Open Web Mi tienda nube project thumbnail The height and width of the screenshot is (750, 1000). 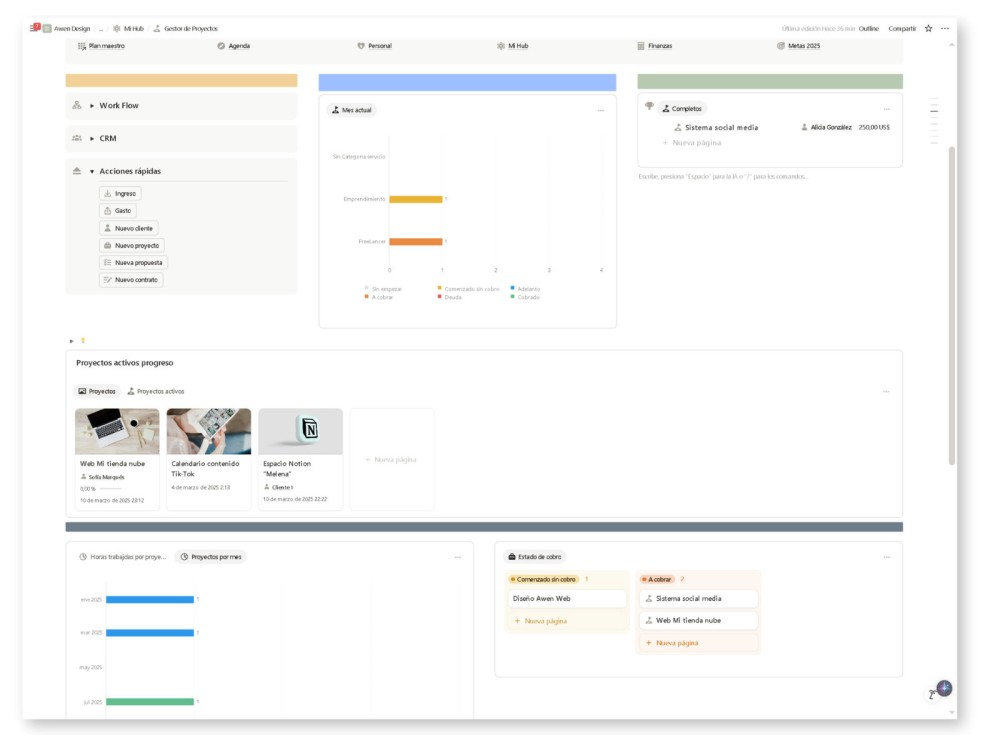[117, 432]
